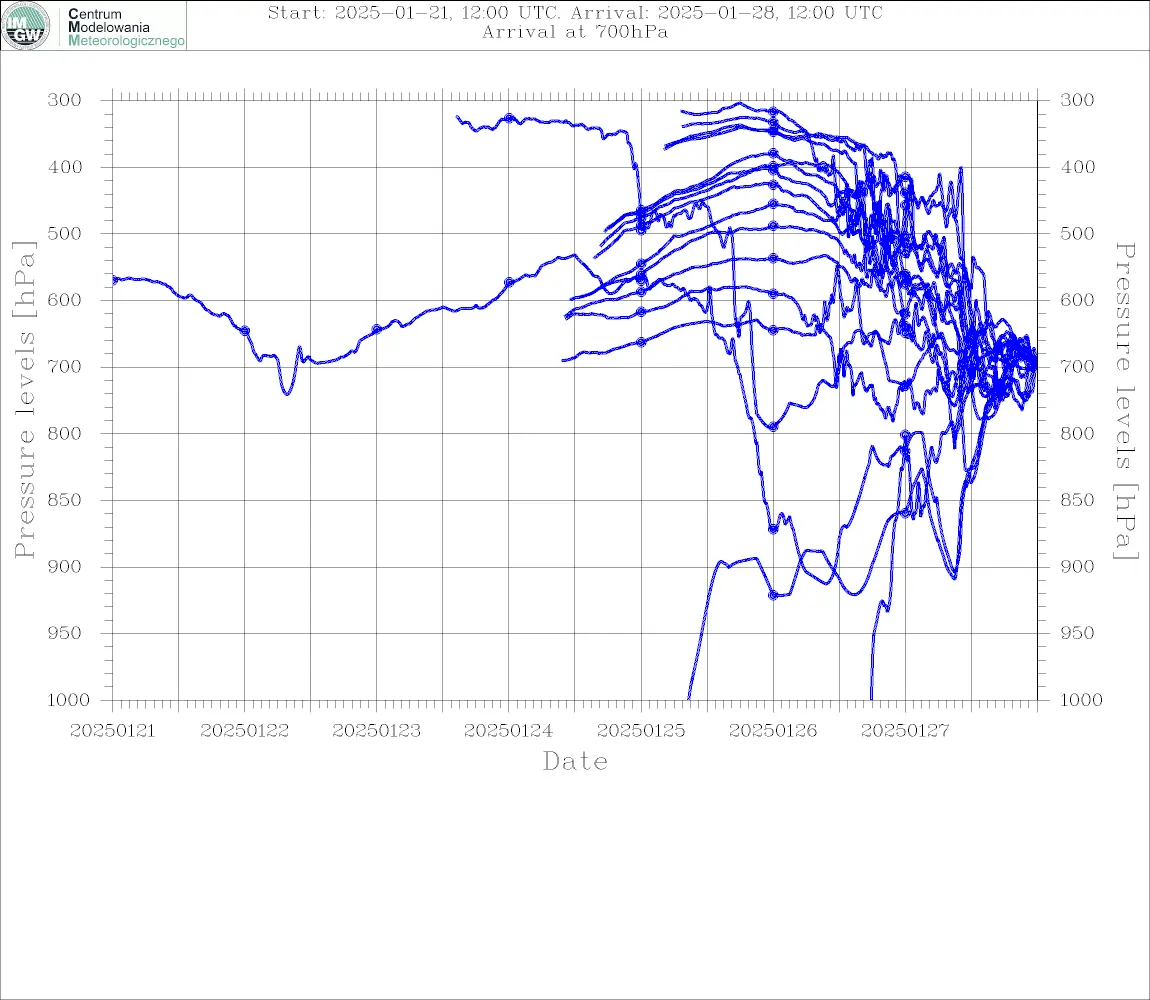Click the right axis label 900

coord(1077,566)
